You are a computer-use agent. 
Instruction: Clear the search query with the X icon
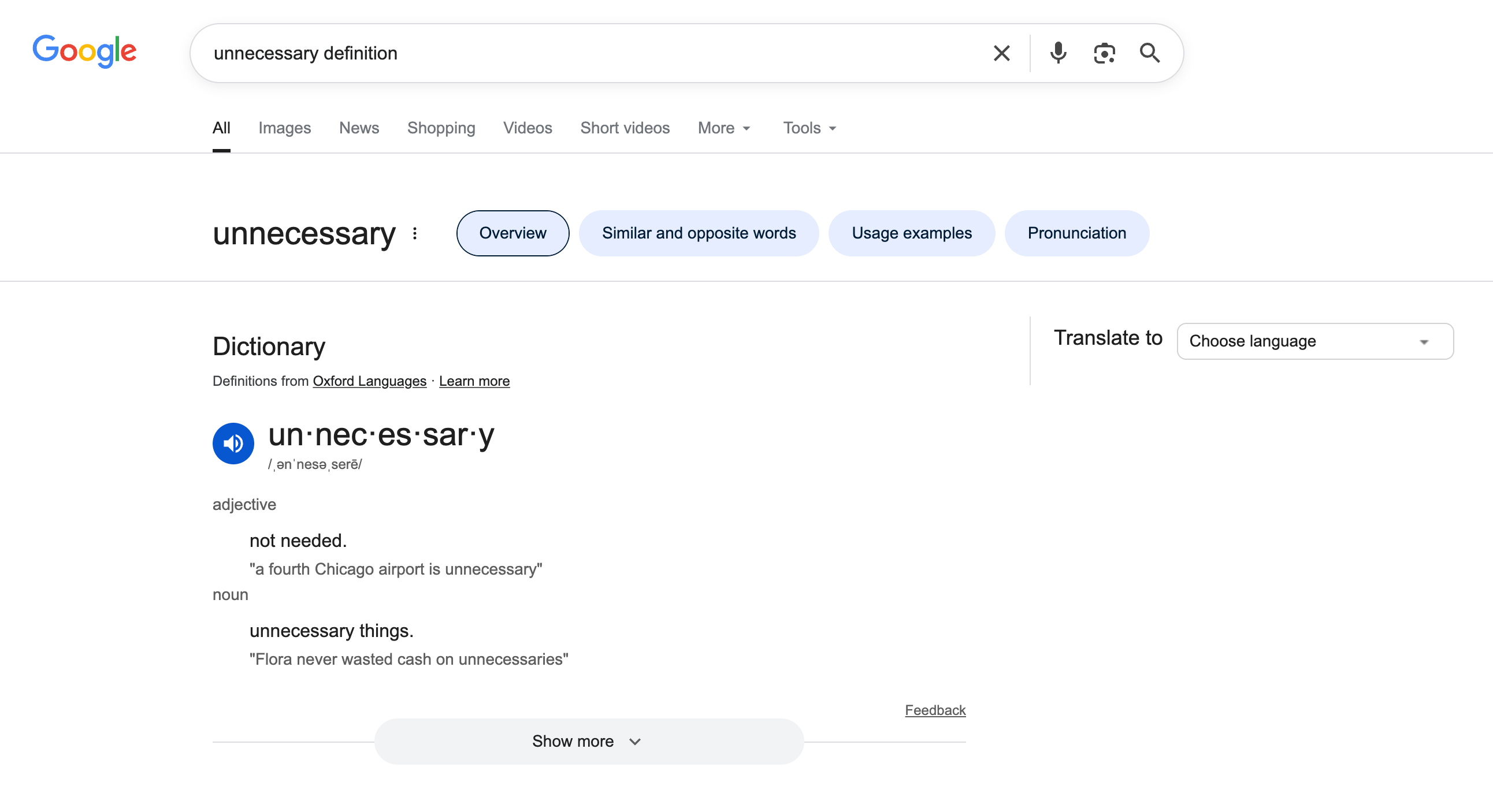click(x=1001, y=53)
